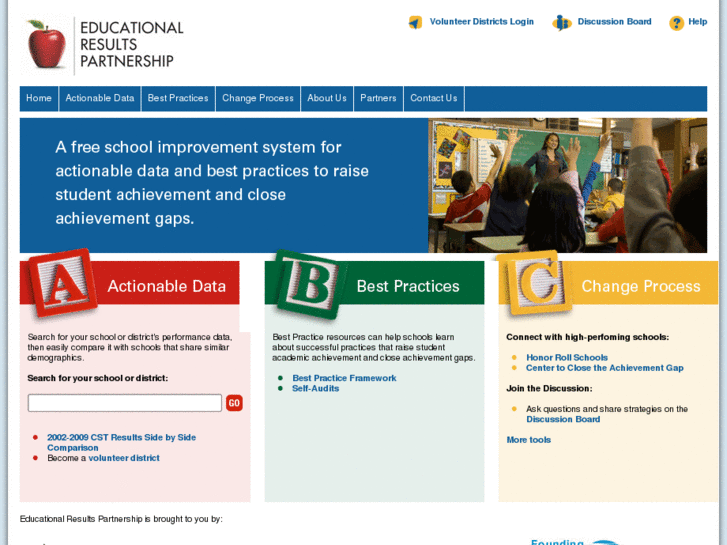
Task: Open the Volunteer Districts Login link
Action: point(482,22)
